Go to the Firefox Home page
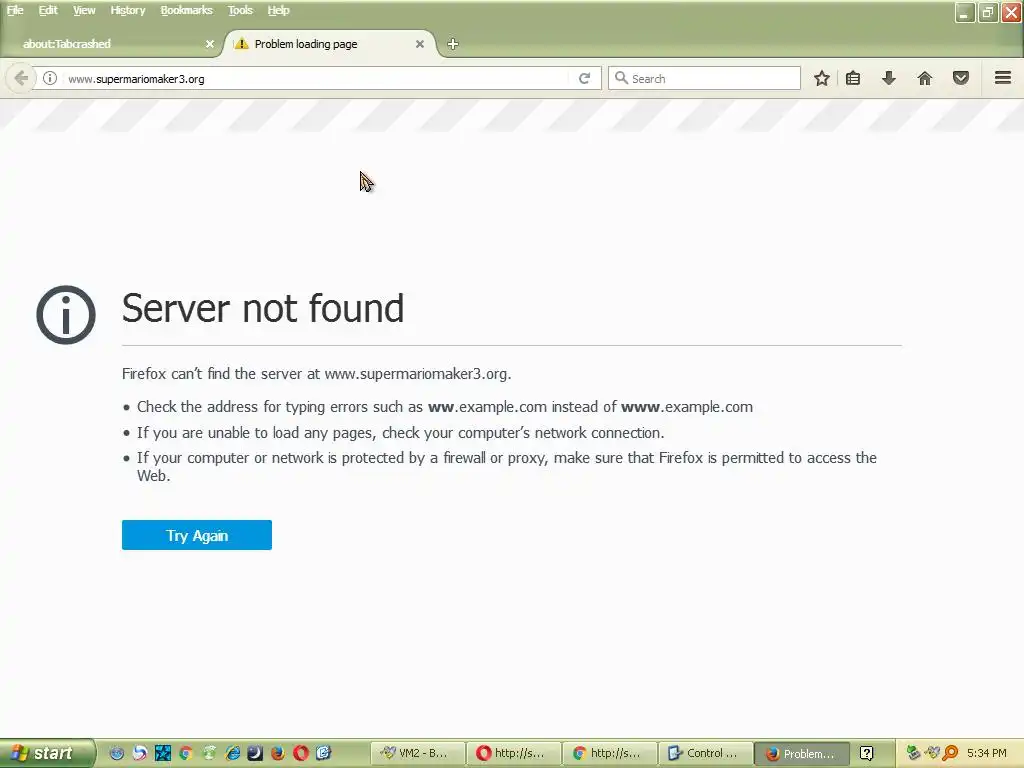Viewport: 1024px width, 768px height. [x=924, y=78]
